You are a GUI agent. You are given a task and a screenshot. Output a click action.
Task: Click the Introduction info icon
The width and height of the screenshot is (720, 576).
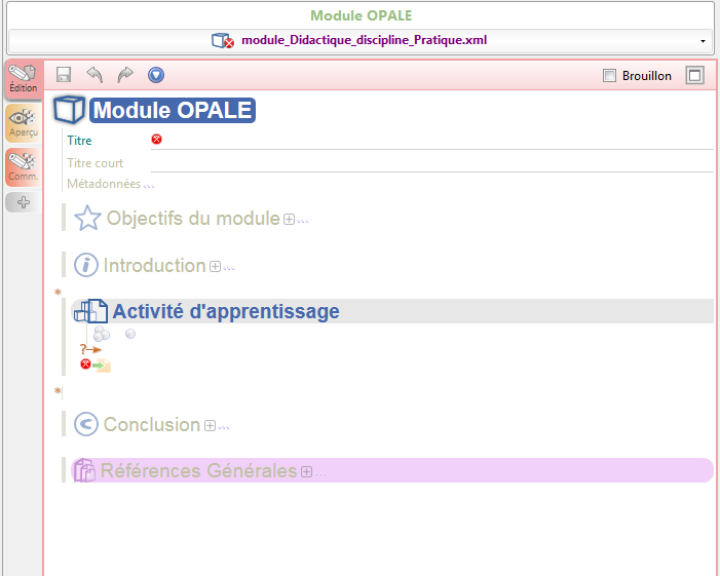pos(86,265)
